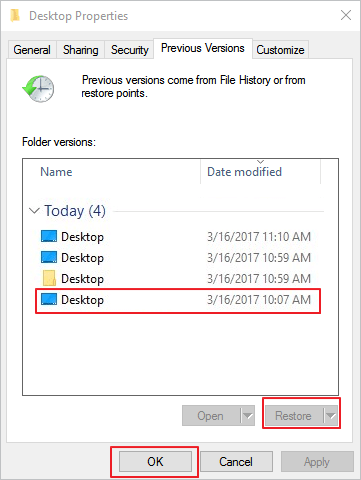Click the OK button

coord(155,462)
